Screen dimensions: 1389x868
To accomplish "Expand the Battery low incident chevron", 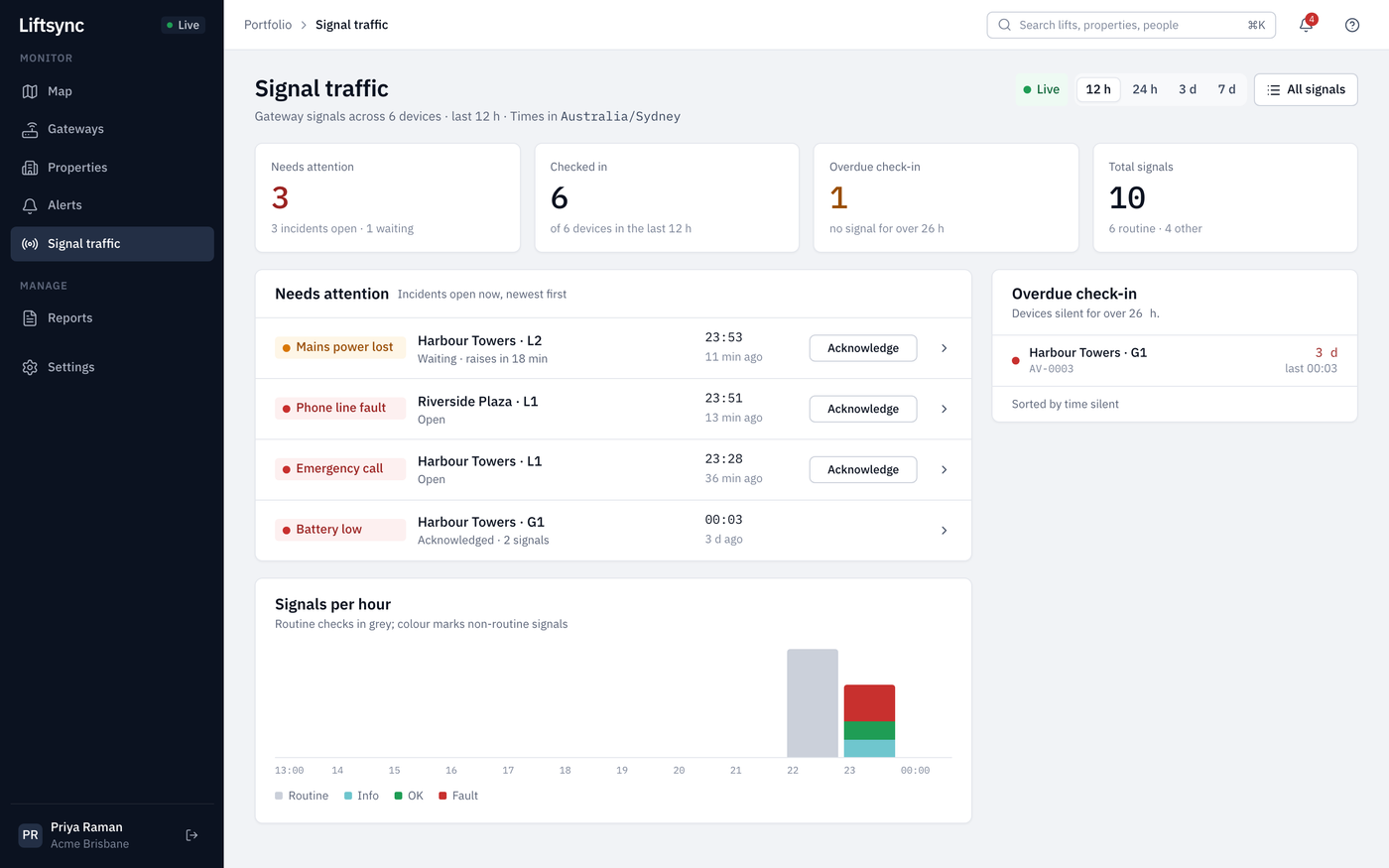I will click(944, 531).
